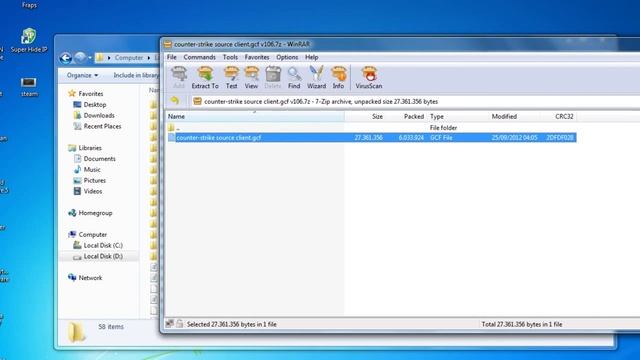
Task: Click Include in library button in Explorer
Action: coord(136,76)
